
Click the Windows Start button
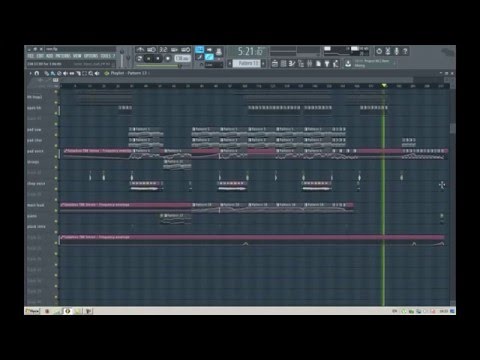[32, 311]
